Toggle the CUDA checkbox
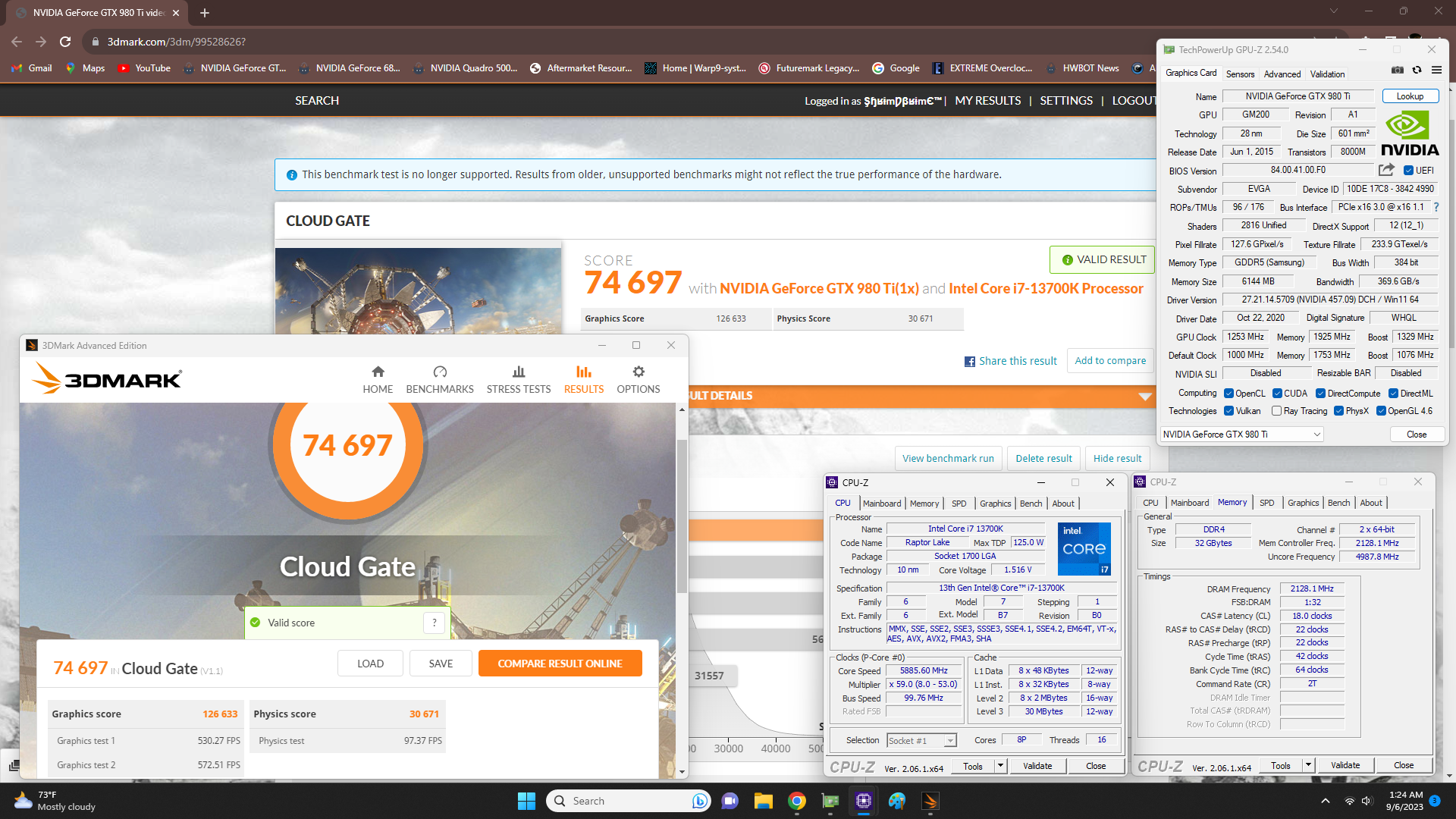The image size is (1456, 819). coord(1277,394)
